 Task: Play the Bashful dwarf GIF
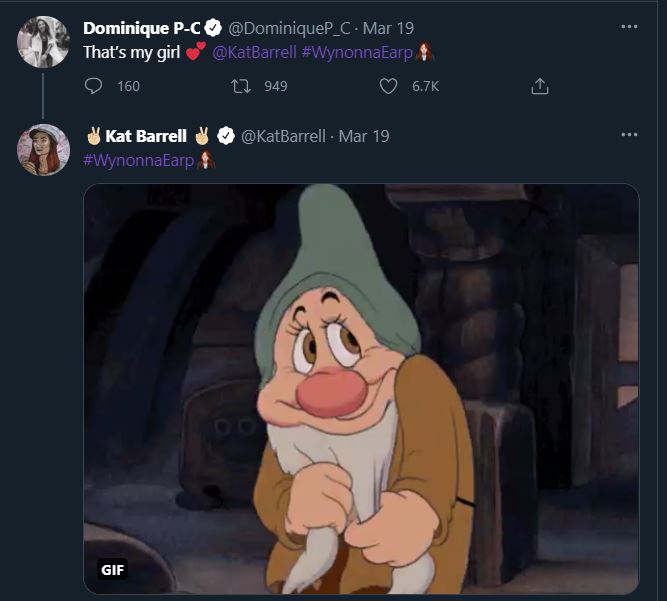tap(360, 388)
